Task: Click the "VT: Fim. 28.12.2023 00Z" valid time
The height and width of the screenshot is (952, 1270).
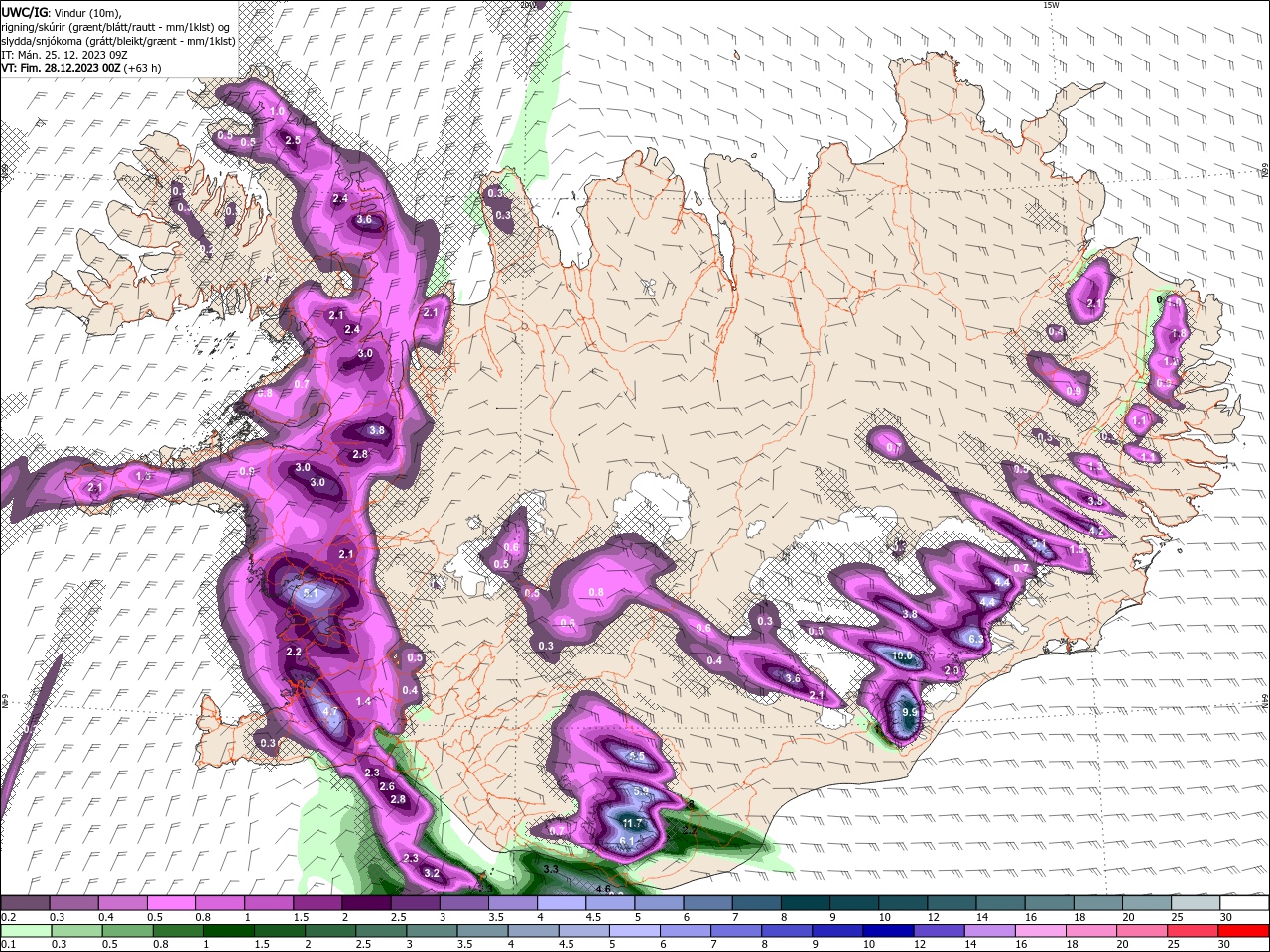Action: click(62, 68)
